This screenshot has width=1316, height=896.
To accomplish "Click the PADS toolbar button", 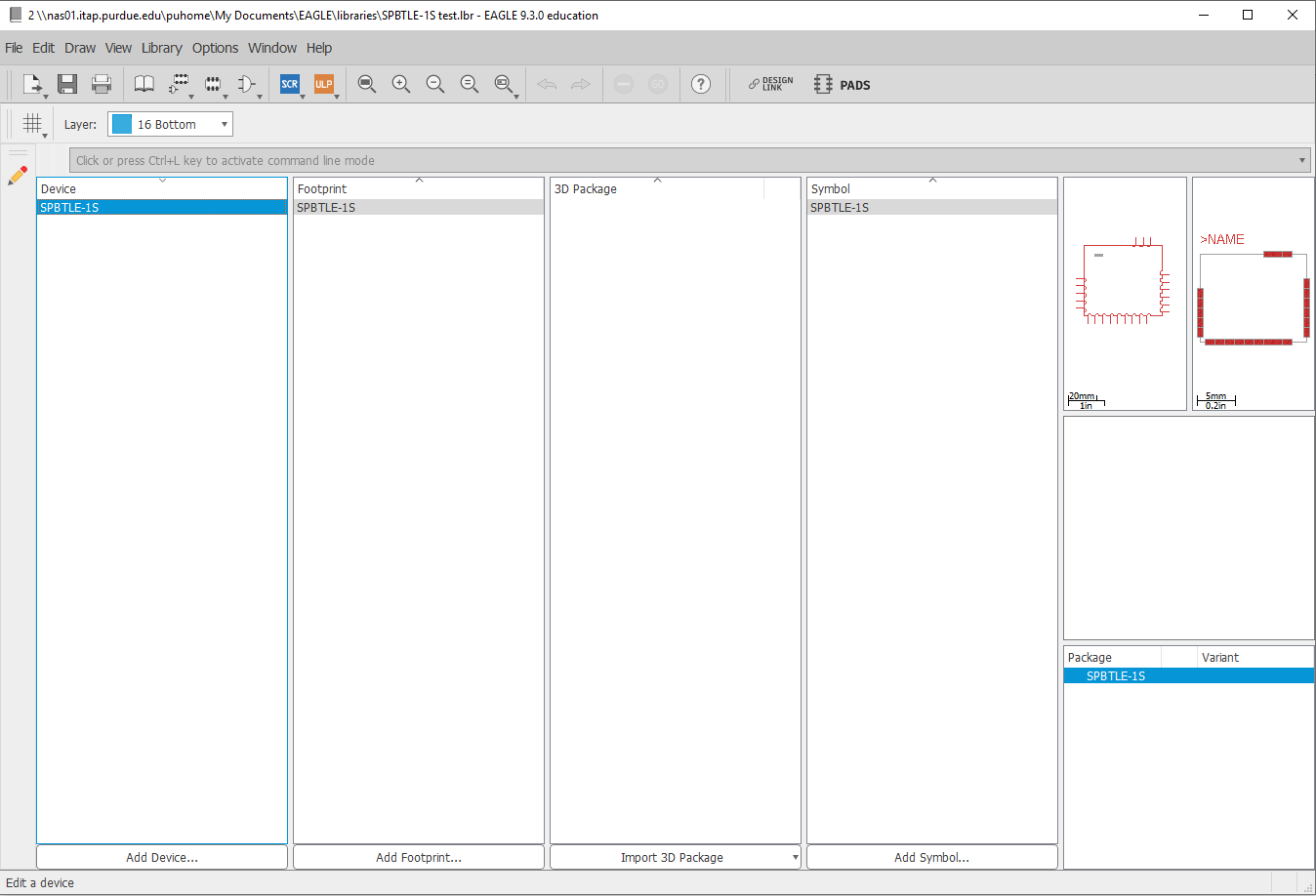I will (842, 84).
